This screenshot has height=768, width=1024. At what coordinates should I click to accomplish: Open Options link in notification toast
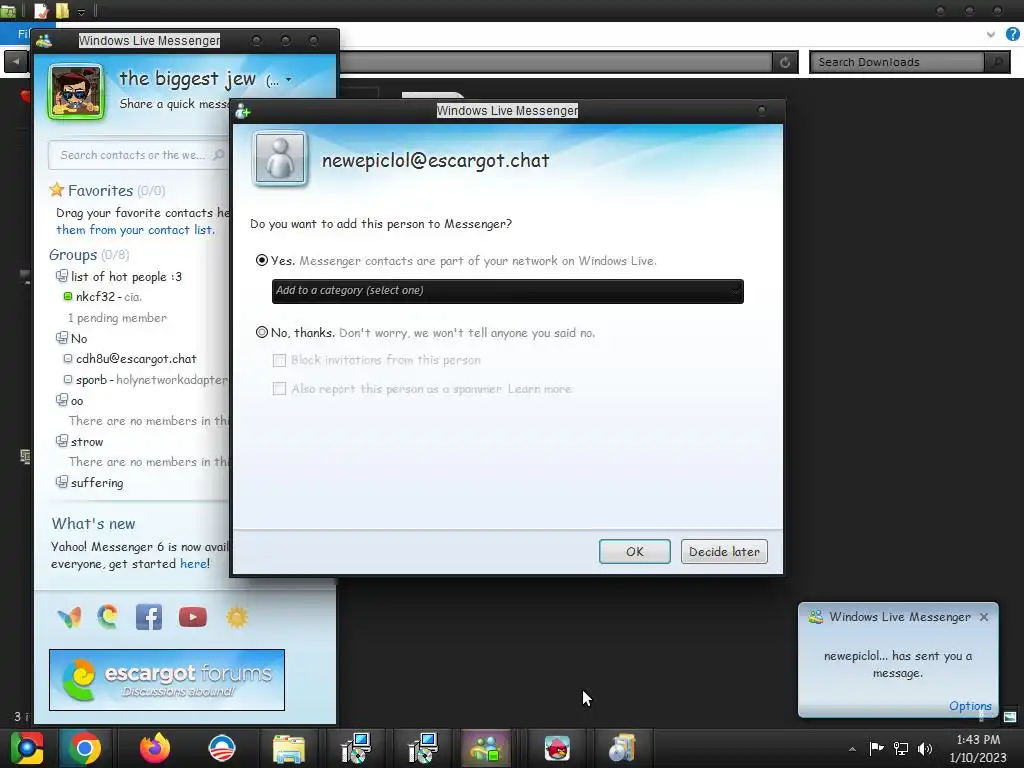970,705
